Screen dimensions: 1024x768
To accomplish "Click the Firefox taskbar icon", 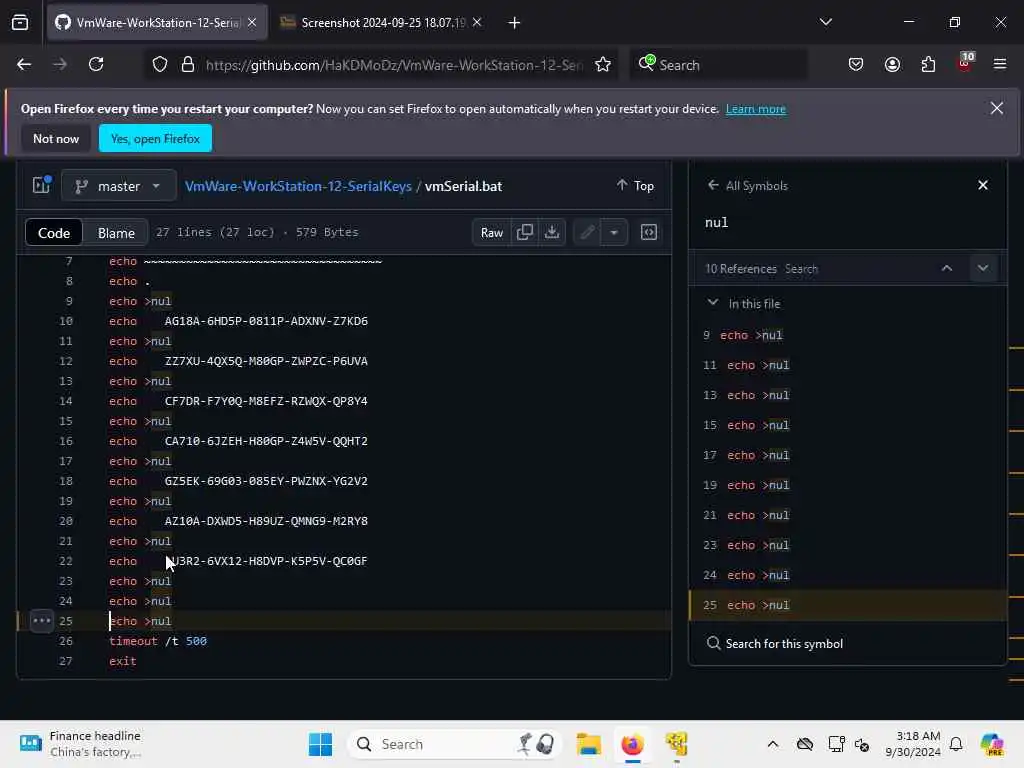I will point(632,744).
